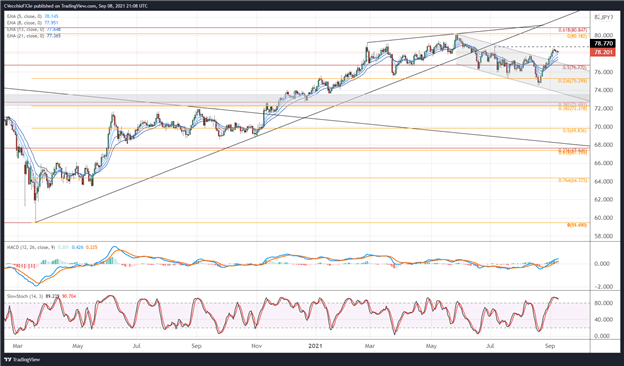
Task: Click the 80.000 price axis tick
Action: tap(603, 36)
